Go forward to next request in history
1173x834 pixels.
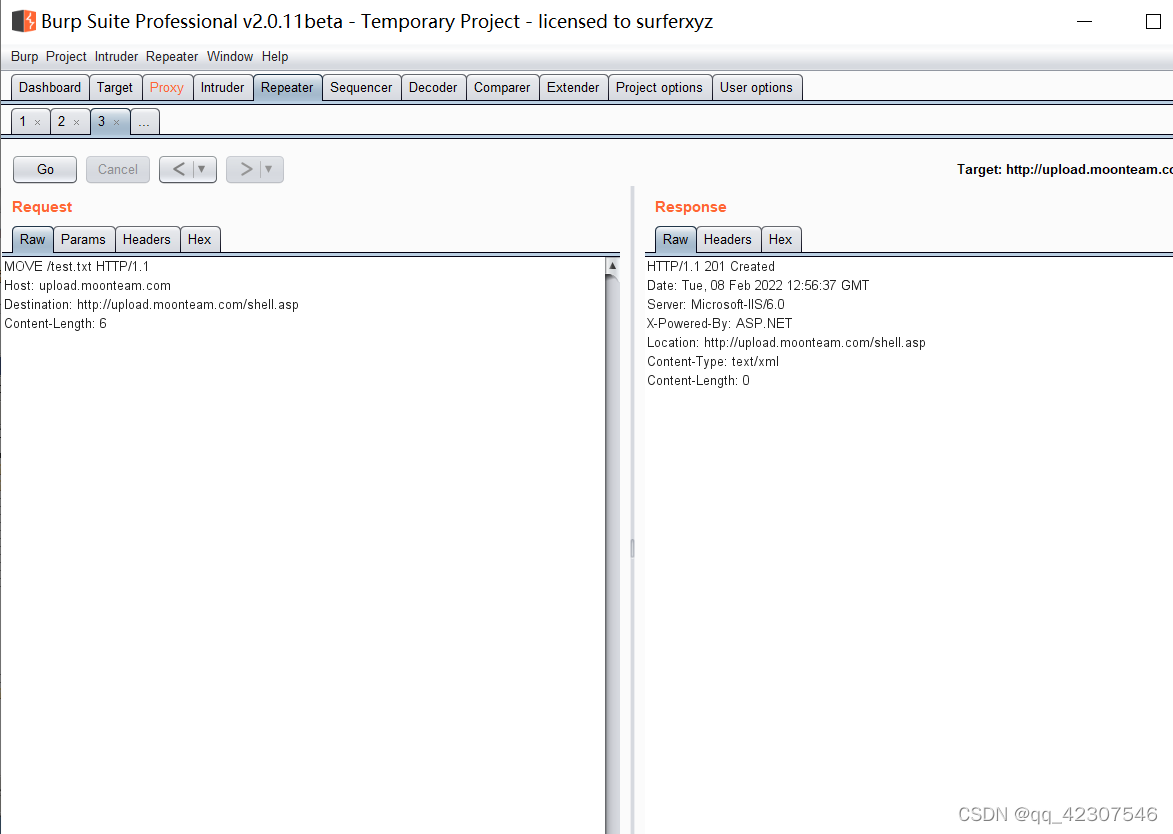tap(245, 169)
